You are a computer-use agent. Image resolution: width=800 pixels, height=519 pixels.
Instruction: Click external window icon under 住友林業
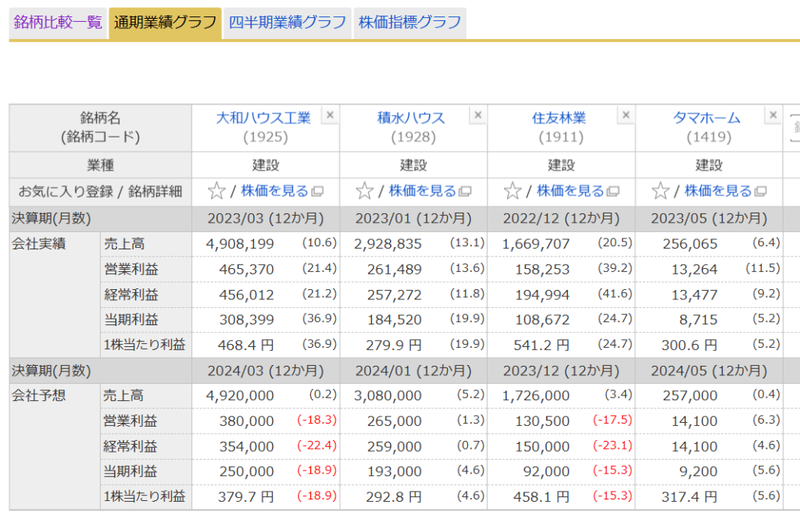point(613,192)
